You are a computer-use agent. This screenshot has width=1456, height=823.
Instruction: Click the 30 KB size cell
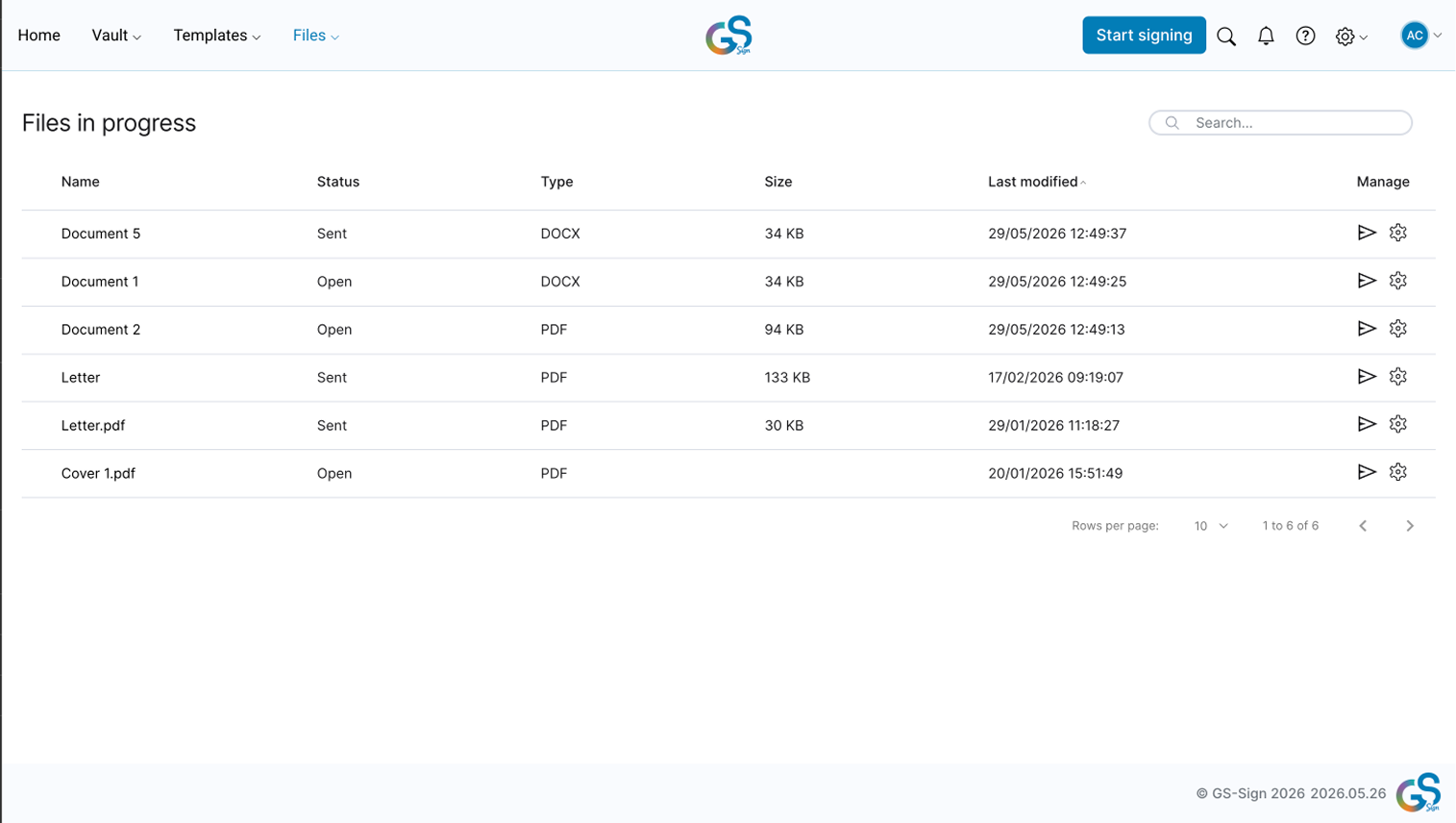click(784, 425)
